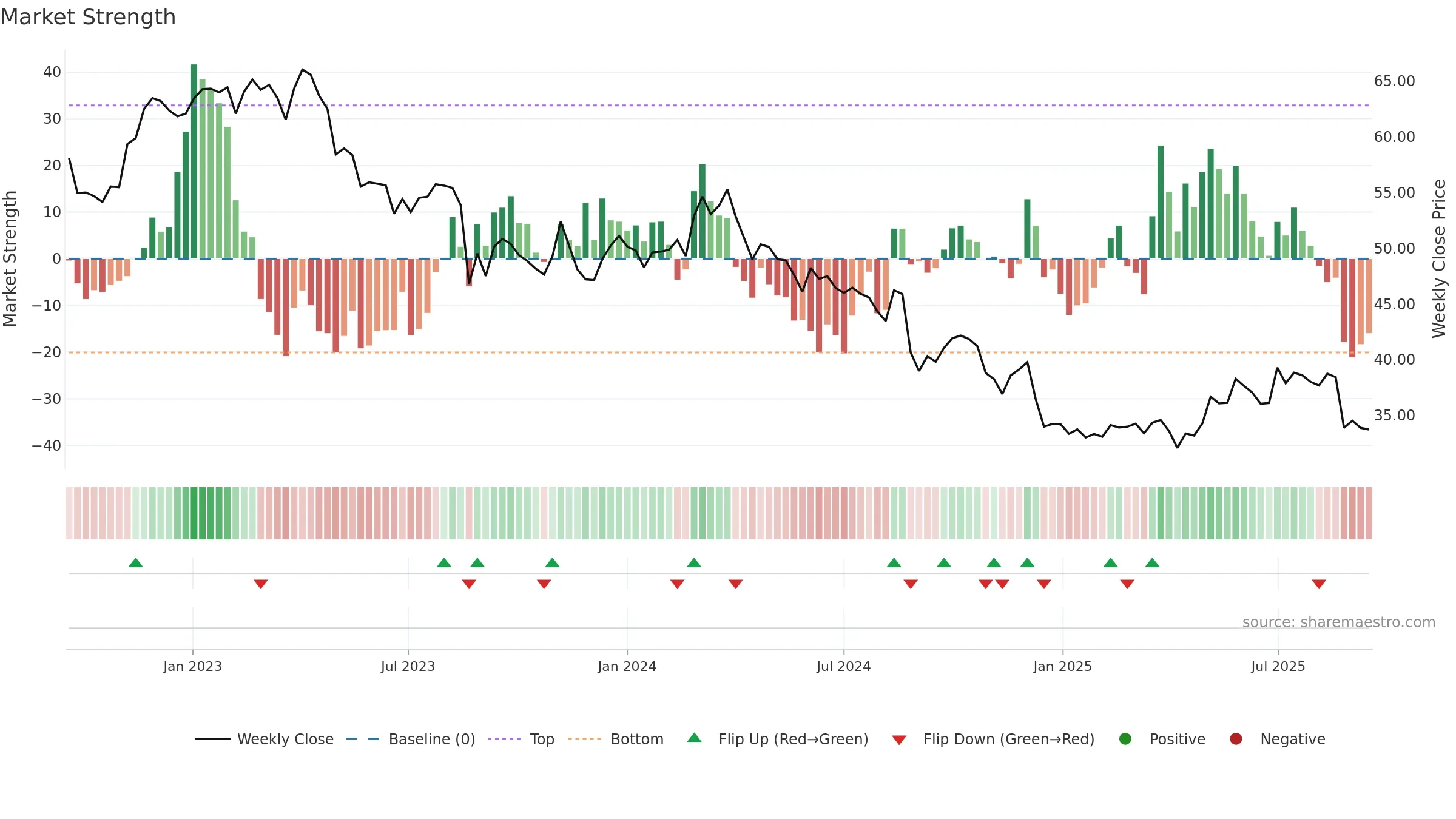The height and width of the screenshot is (819, 1456).
Task: Click the Jul 2024 axis label
Action: (843, 666)
